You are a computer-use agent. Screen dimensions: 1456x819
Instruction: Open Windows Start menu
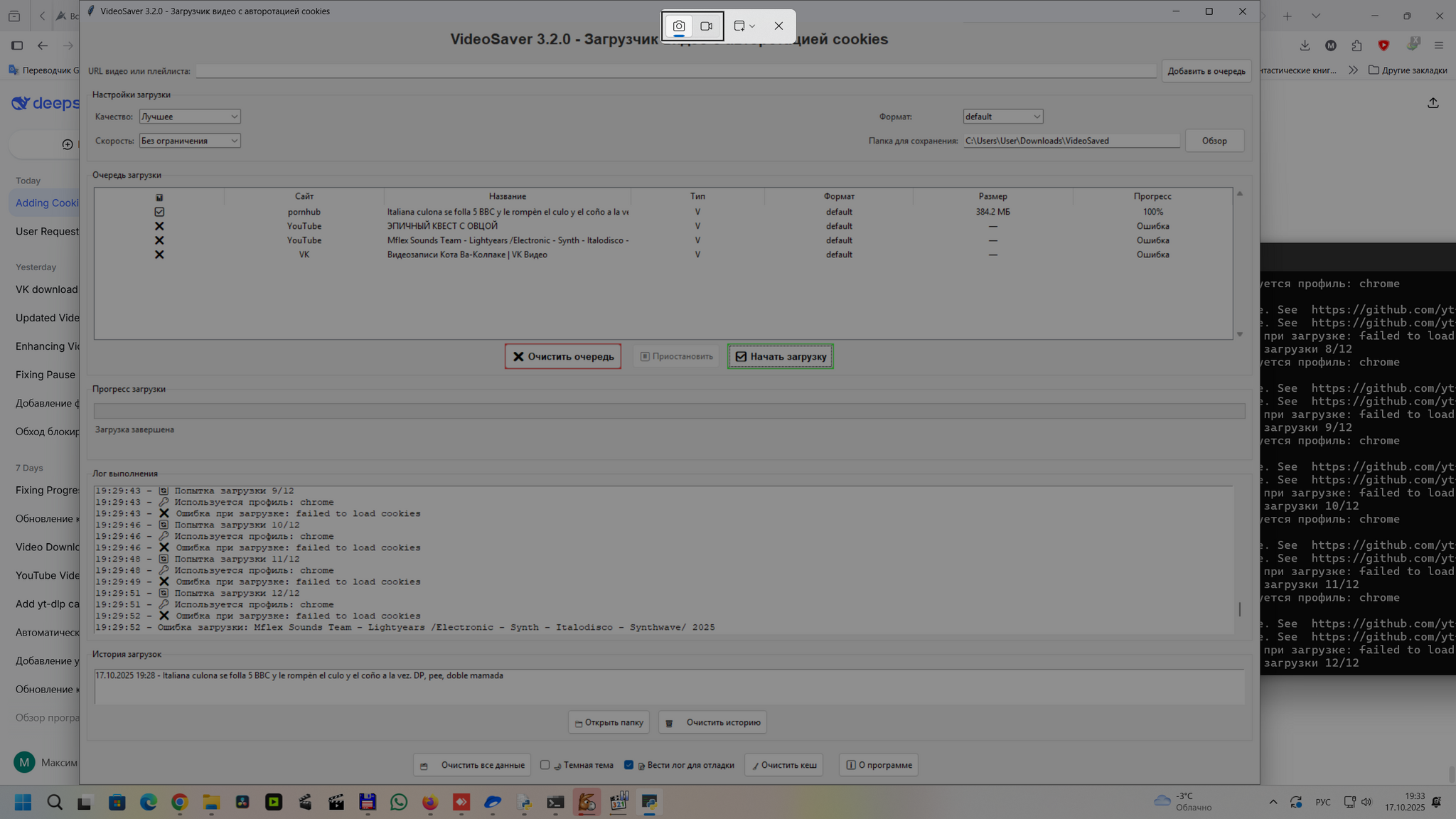(23, 803)
